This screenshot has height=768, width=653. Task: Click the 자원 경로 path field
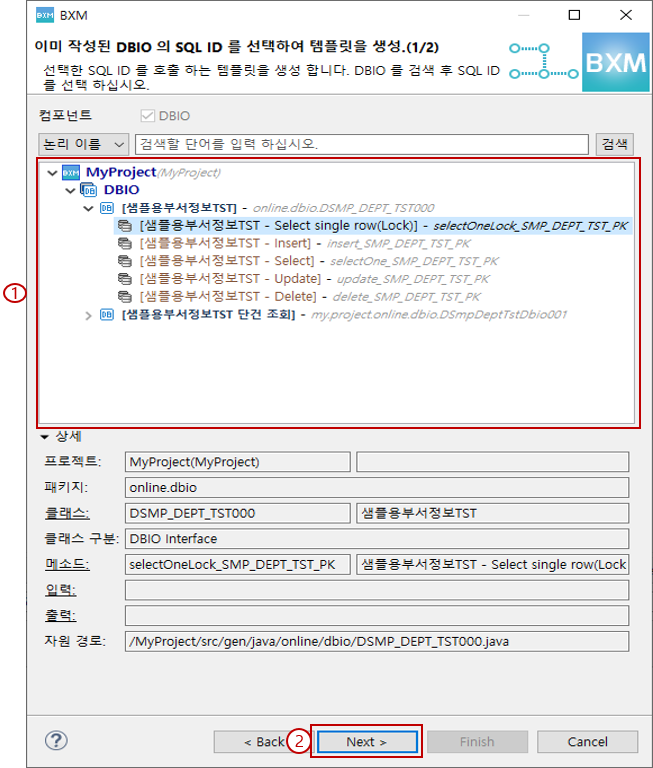coord(377,641)
